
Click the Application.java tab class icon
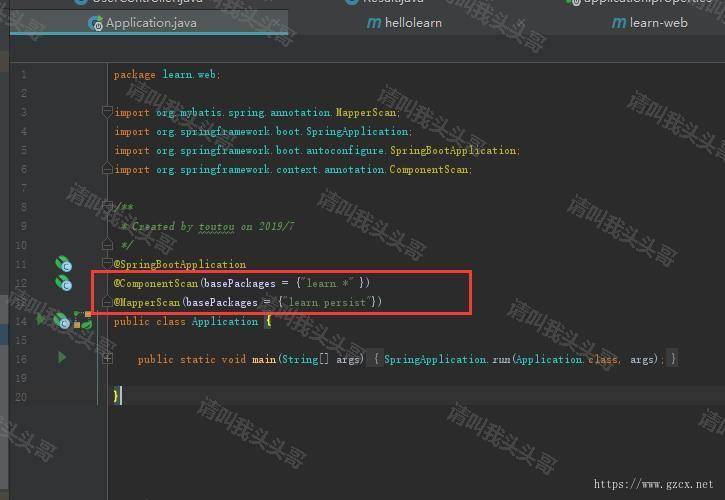(95, 23)
